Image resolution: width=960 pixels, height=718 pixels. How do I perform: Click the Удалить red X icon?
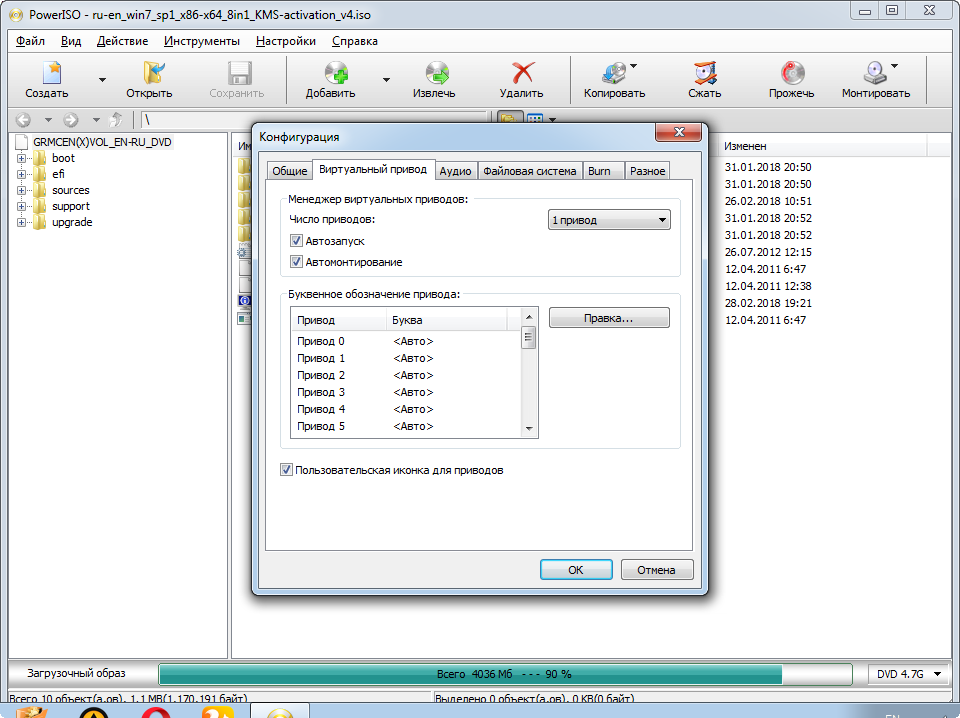pyautogui.click(x=522, y=73)
